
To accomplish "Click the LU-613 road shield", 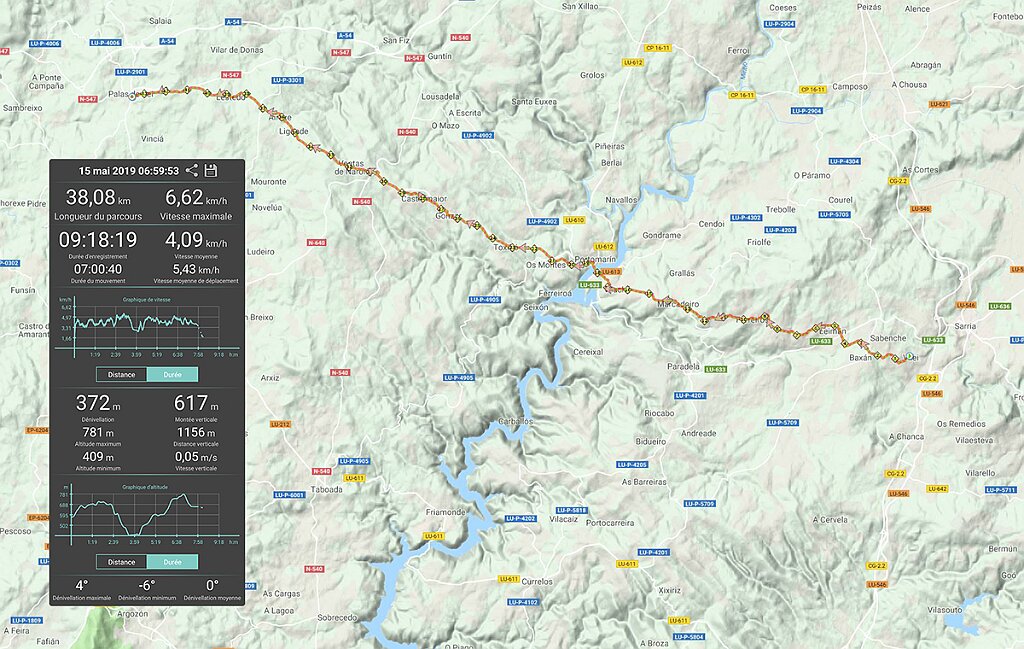I will pos(611,272).
